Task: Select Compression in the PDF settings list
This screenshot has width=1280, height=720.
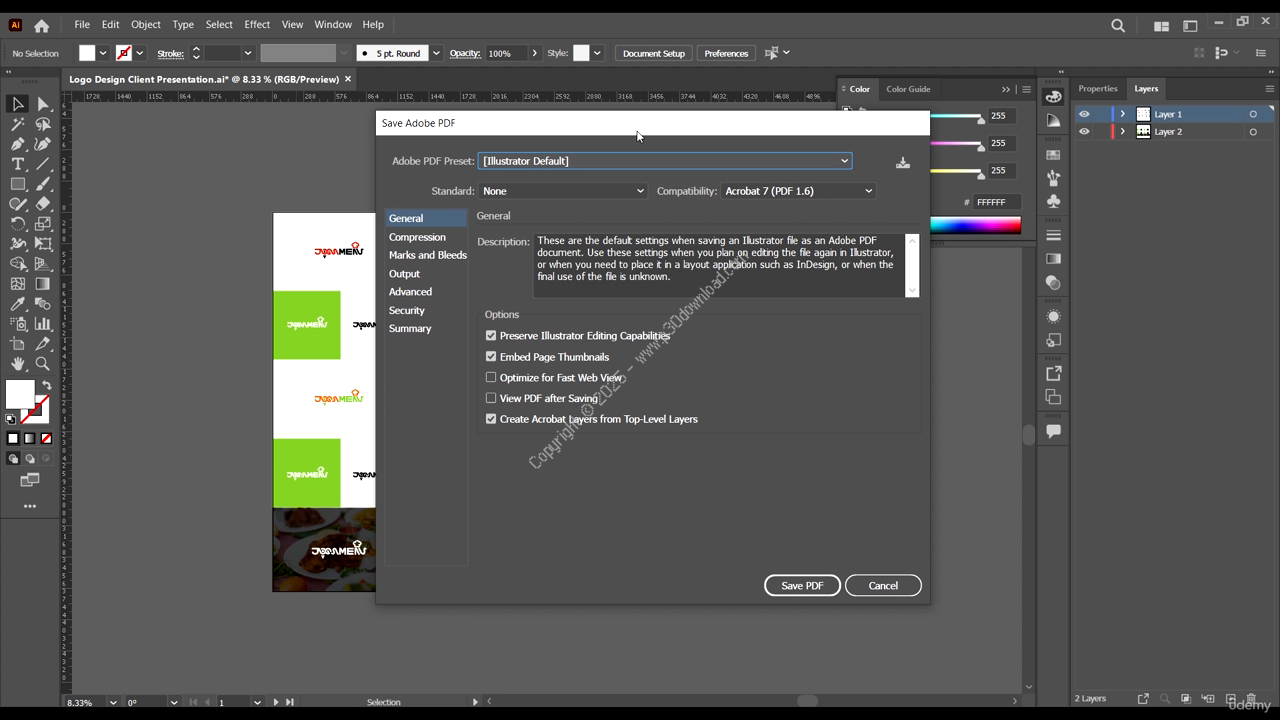Action: click(417, 237)
